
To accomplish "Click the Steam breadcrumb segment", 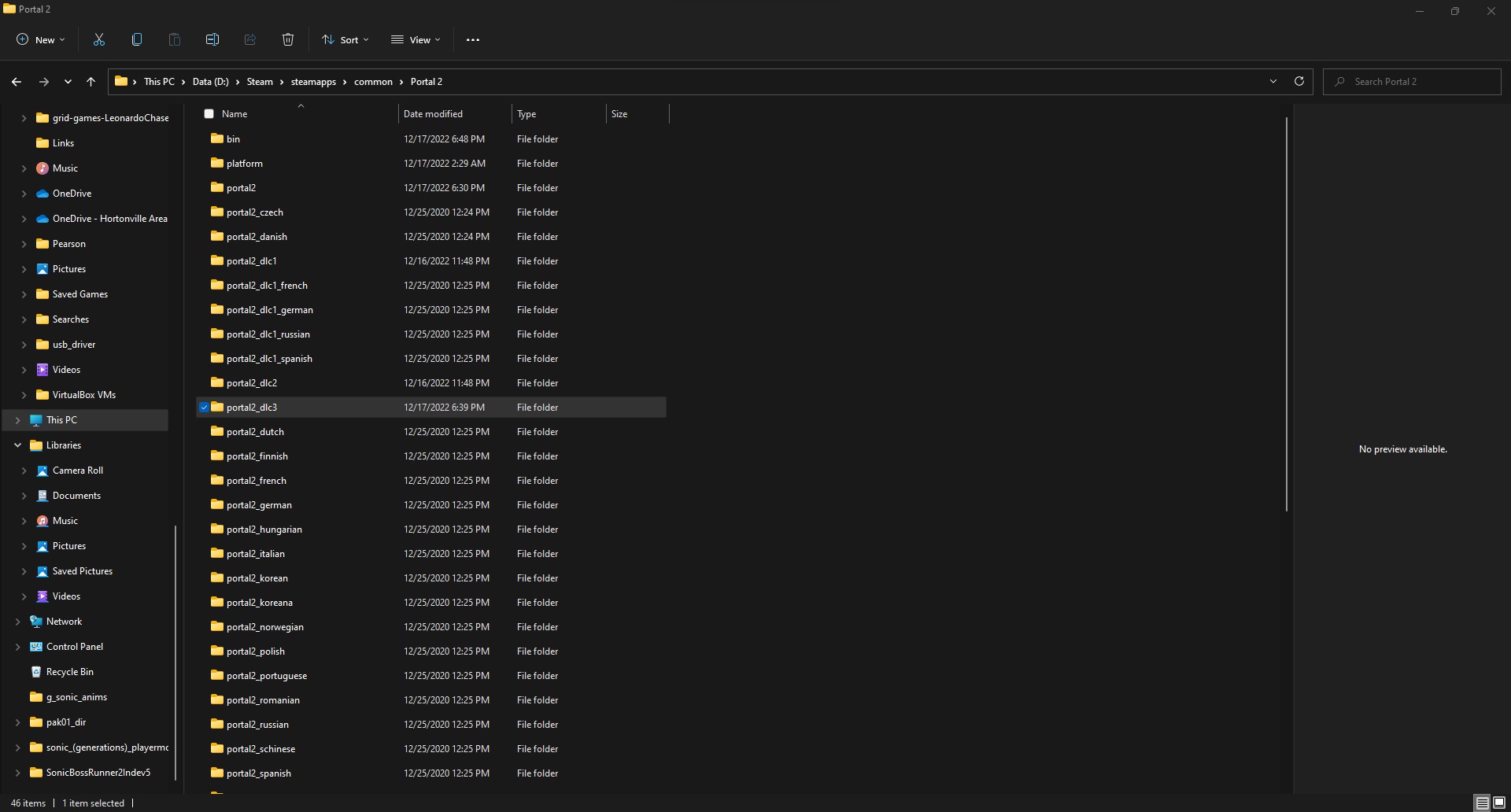I will click(260, 82).
